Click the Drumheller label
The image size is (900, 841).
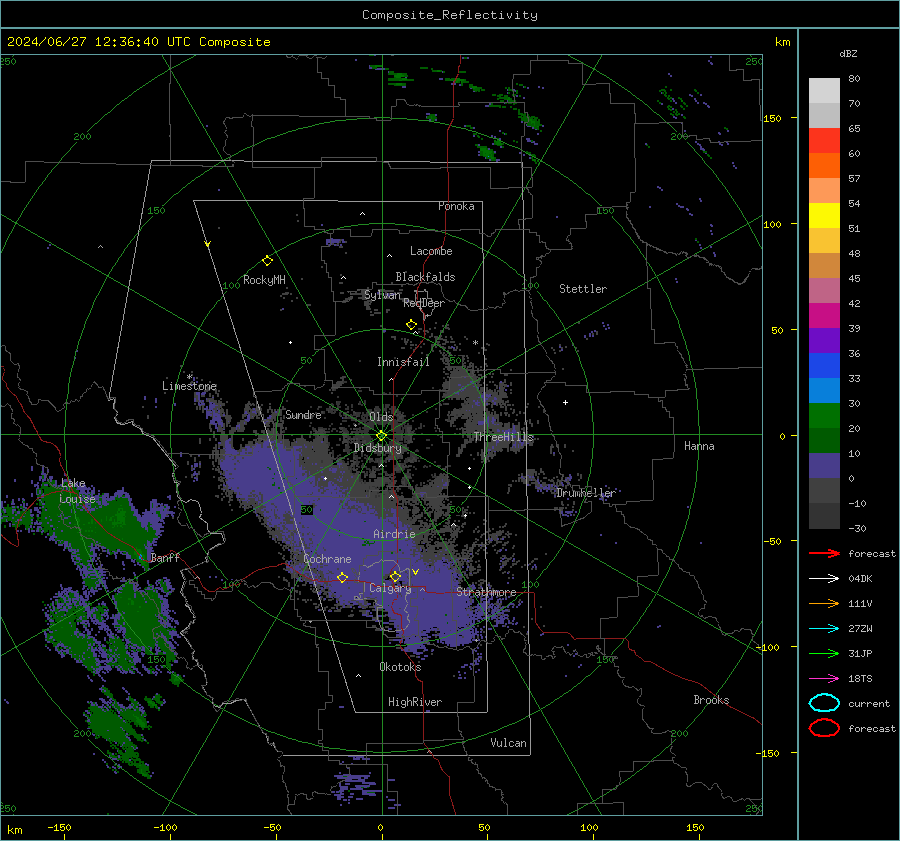586,493
